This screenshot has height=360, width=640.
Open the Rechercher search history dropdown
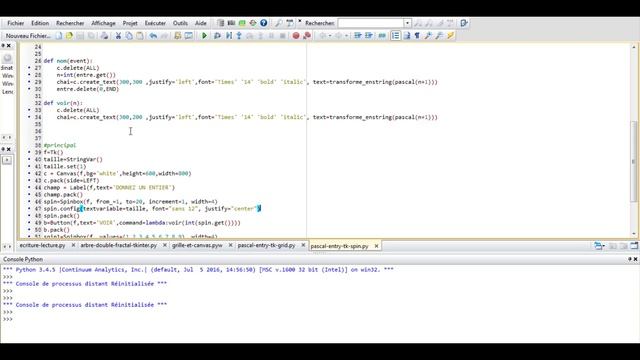[407, 23]
